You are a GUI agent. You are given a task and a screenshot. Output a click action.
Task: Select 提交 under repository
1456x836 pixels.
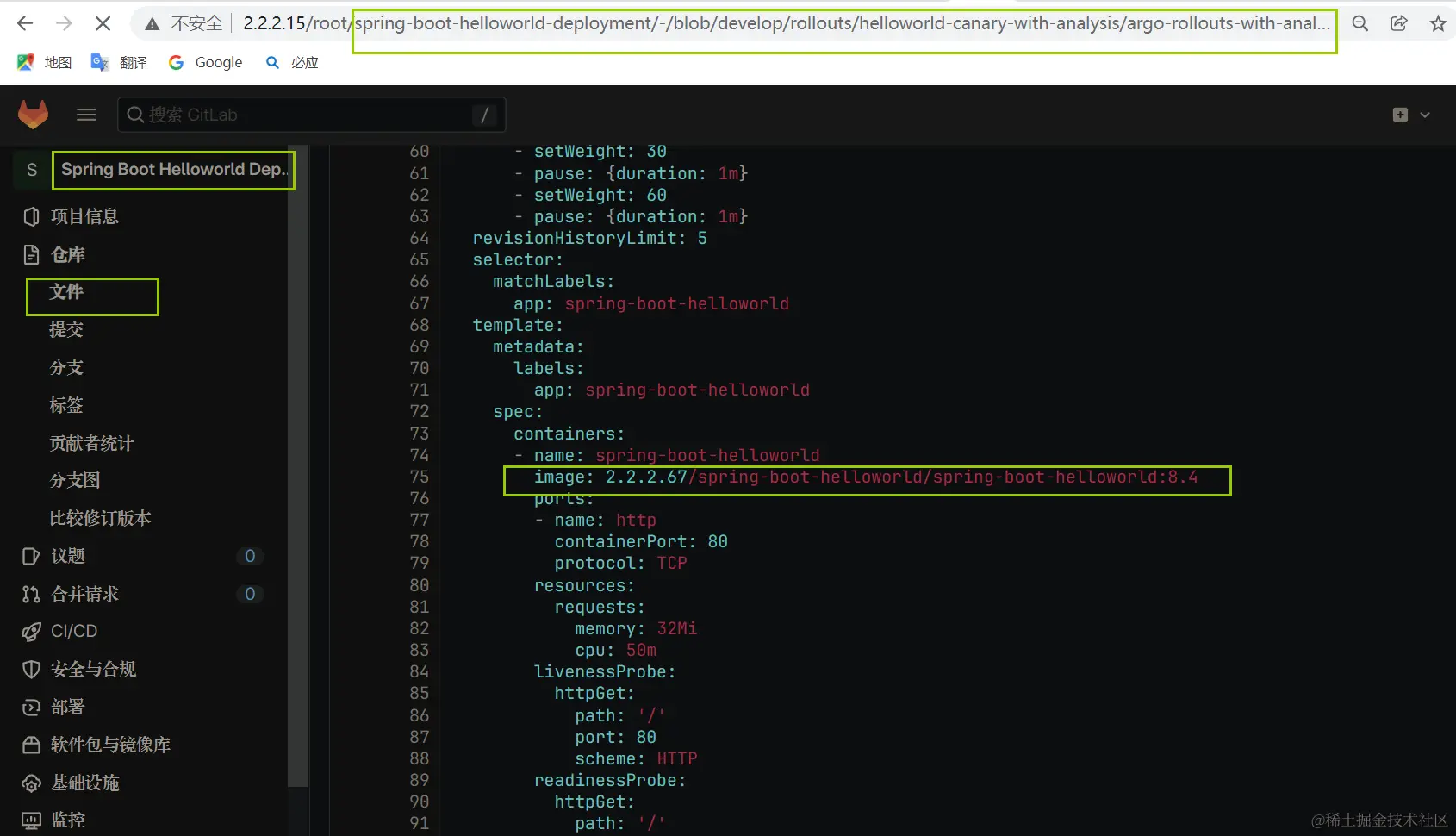point(66,329)
